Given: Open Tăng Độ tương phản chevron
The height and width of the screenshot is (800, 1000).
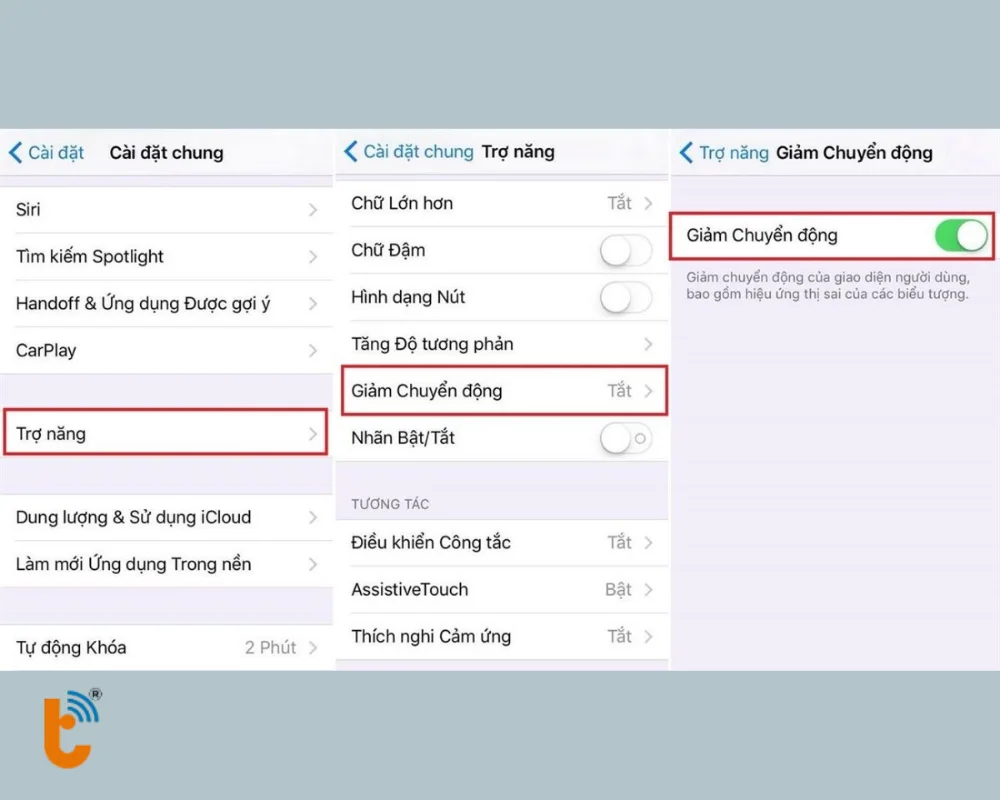Looking at the screenshot, I should 648,344.
